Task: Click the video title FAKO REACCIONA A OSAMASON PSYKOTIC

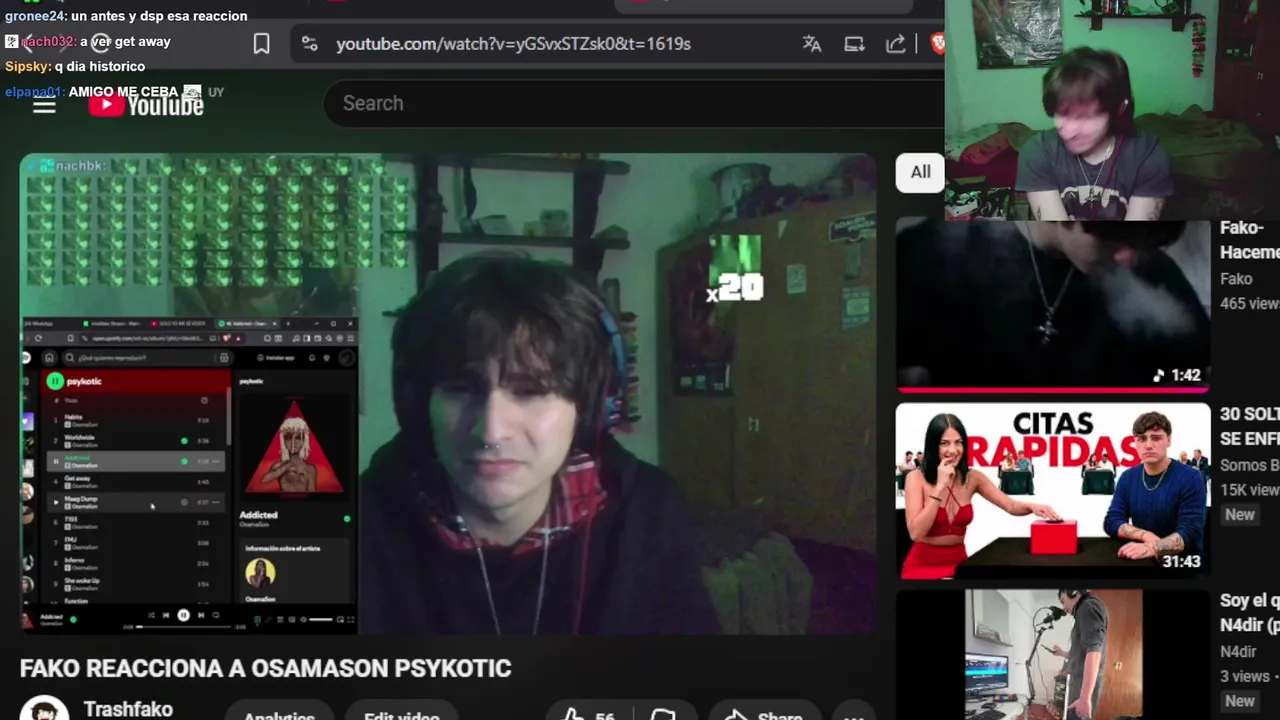Action: point(265,668)
